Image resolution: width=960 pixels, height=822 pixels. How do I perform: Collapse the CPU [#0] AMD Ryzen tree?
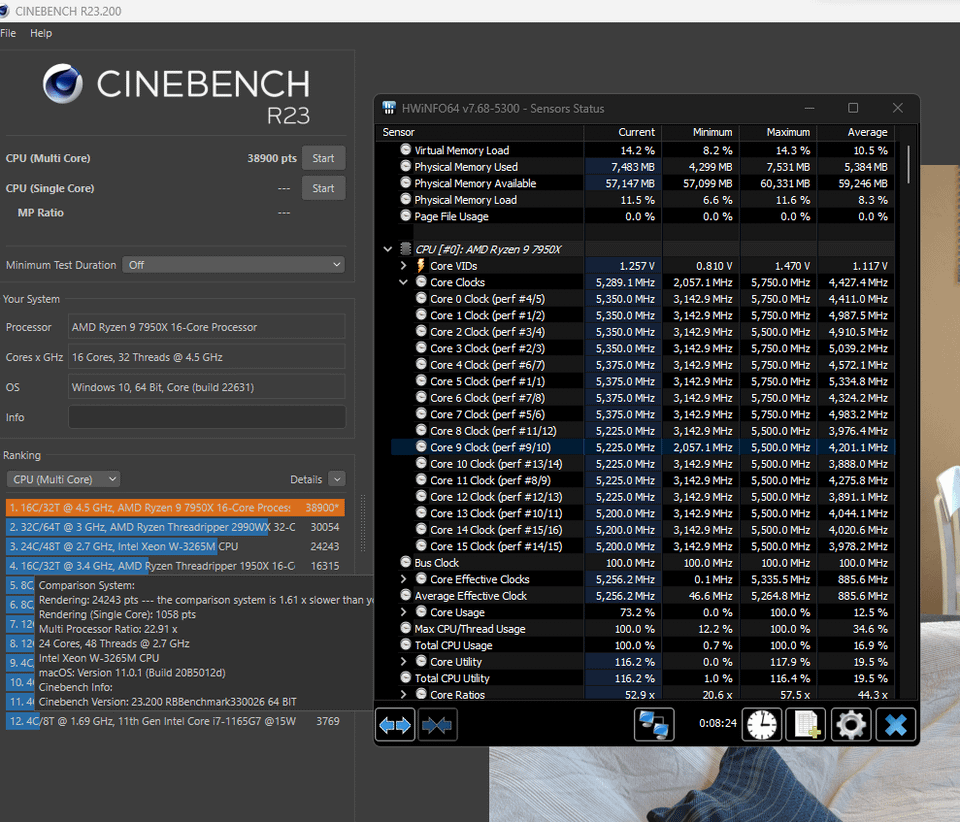(x=388, y=249)
